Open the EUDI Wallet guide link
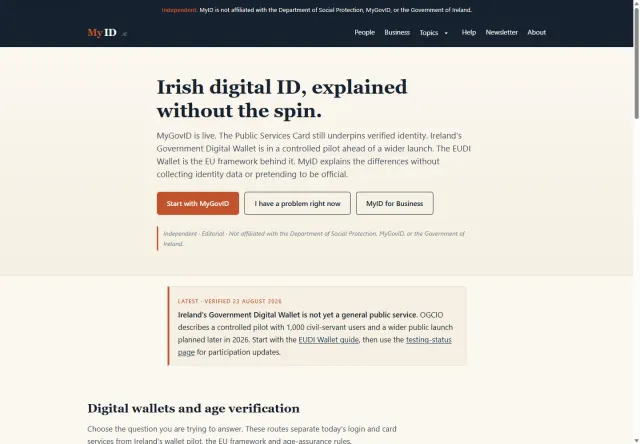 (329, 340)
